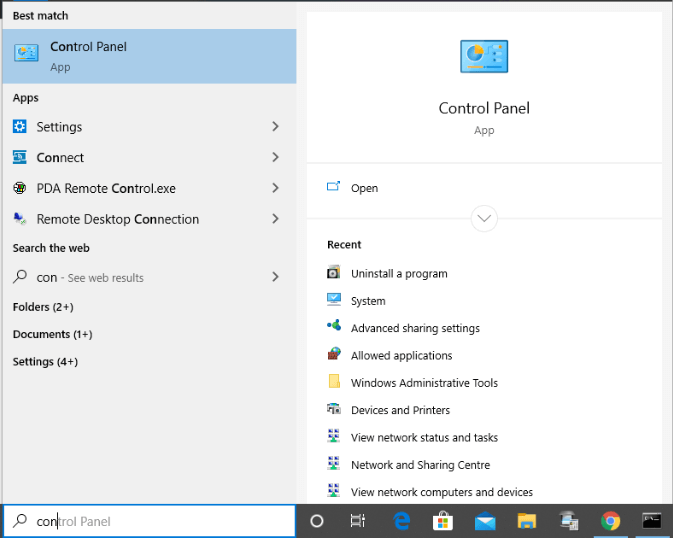673x538 pixels.
Task: Open Windows Administrative Tools
Action: point(424,383)
